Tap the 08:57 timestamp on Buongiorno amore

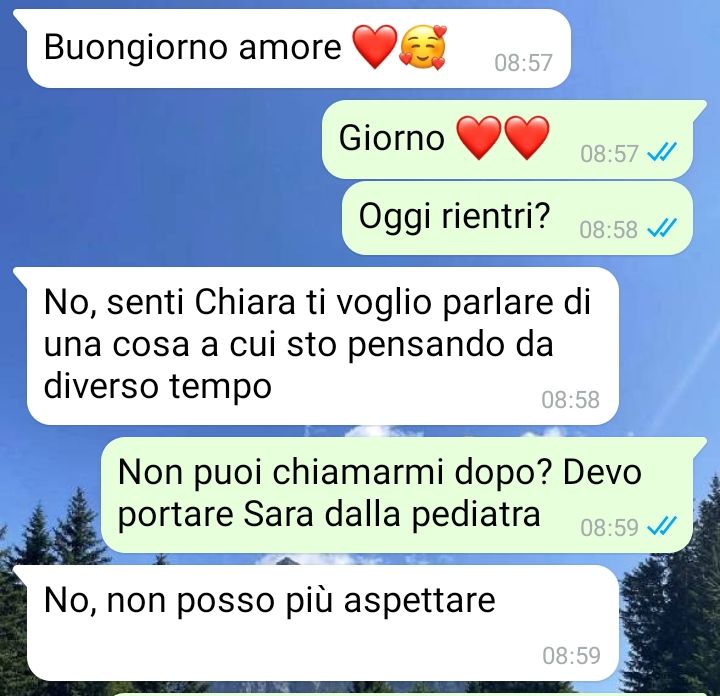(x=523, y=63)
